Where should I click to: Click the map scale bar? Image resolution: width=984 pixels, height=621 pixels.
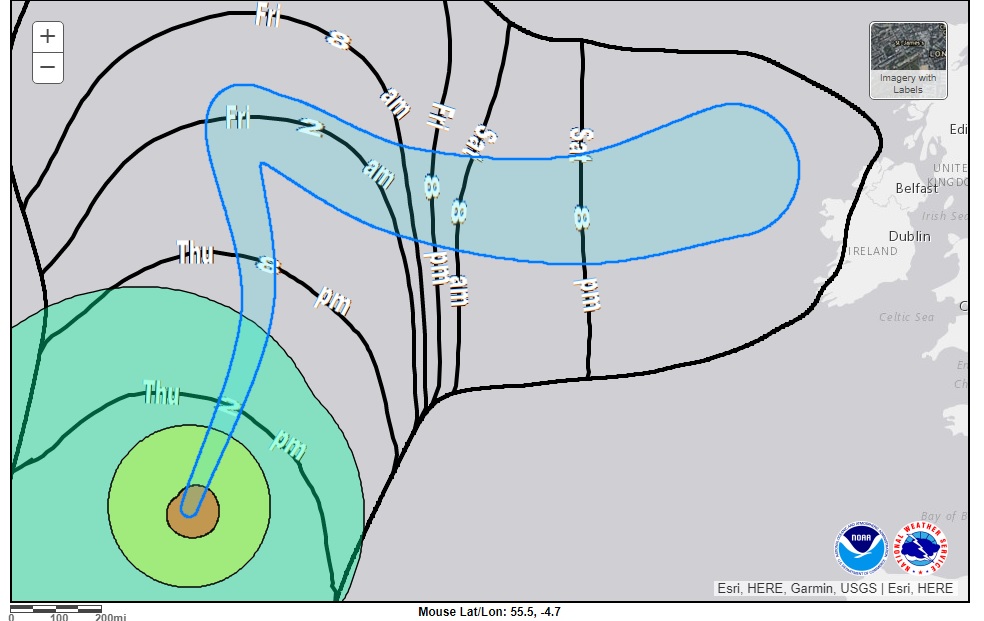56,609
